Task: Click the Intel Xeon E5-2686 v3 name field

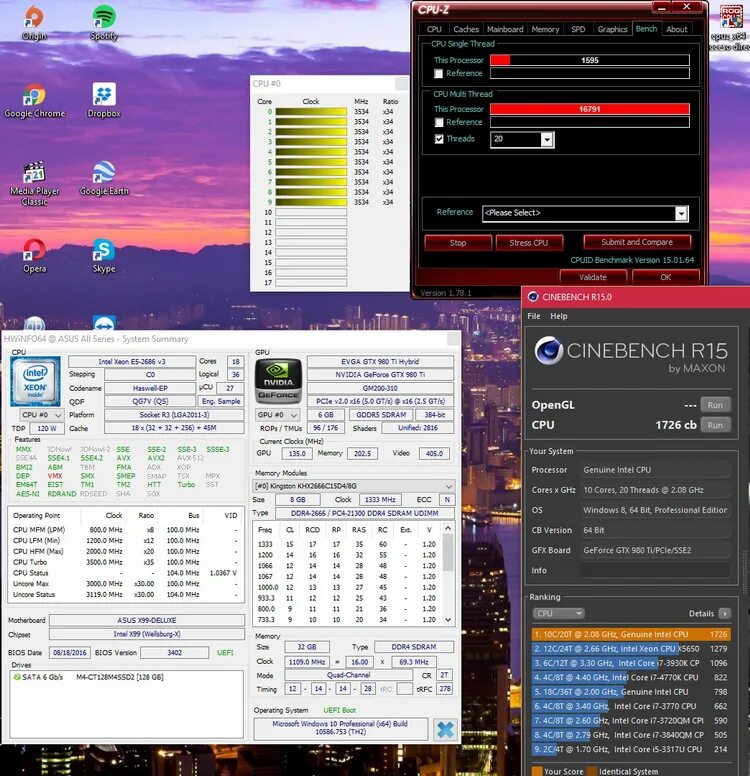Action: point(132,362)
